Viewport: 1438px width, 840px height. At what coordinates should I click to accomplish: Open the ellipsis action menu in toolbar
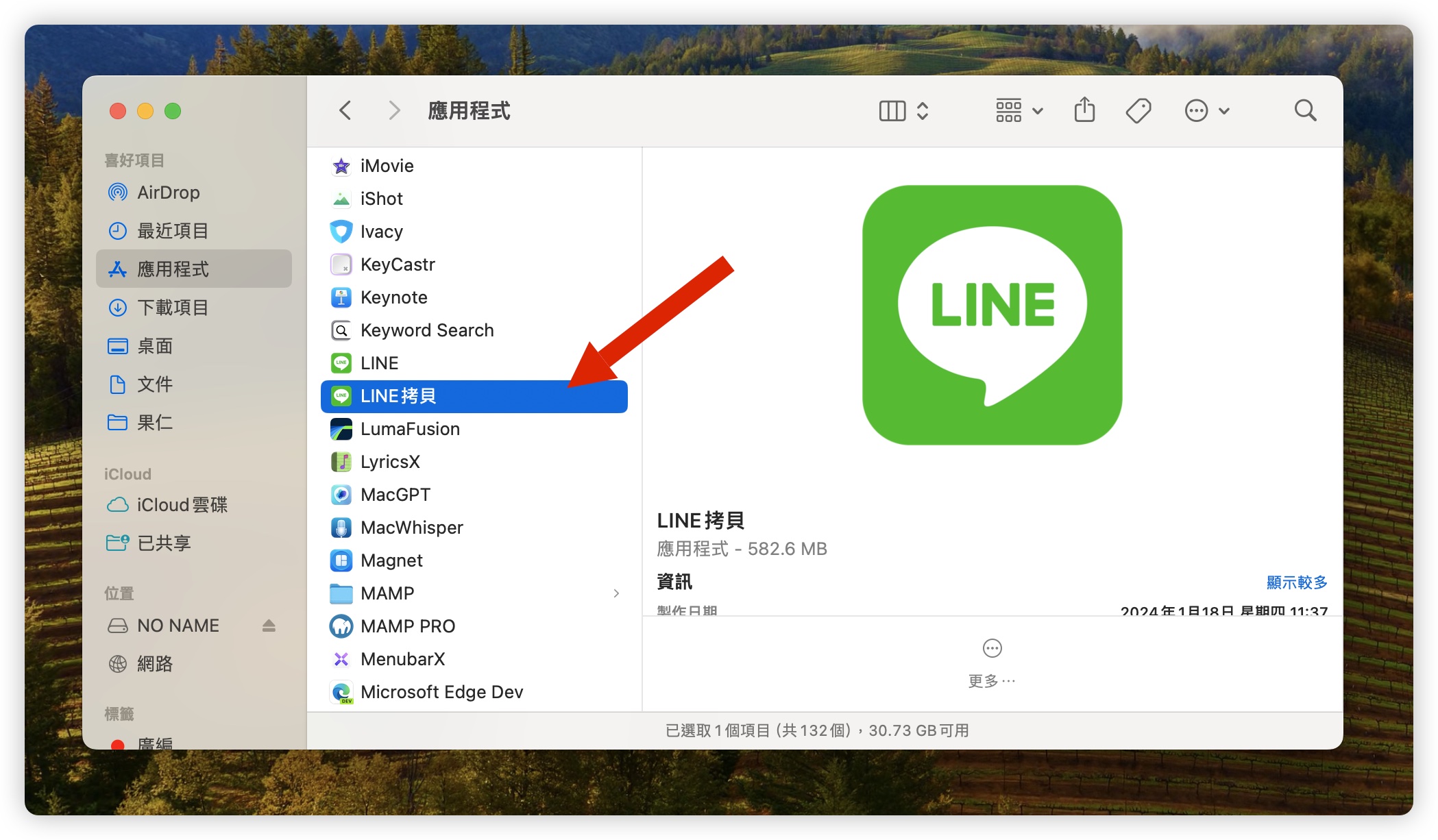tap(1207, 110)
